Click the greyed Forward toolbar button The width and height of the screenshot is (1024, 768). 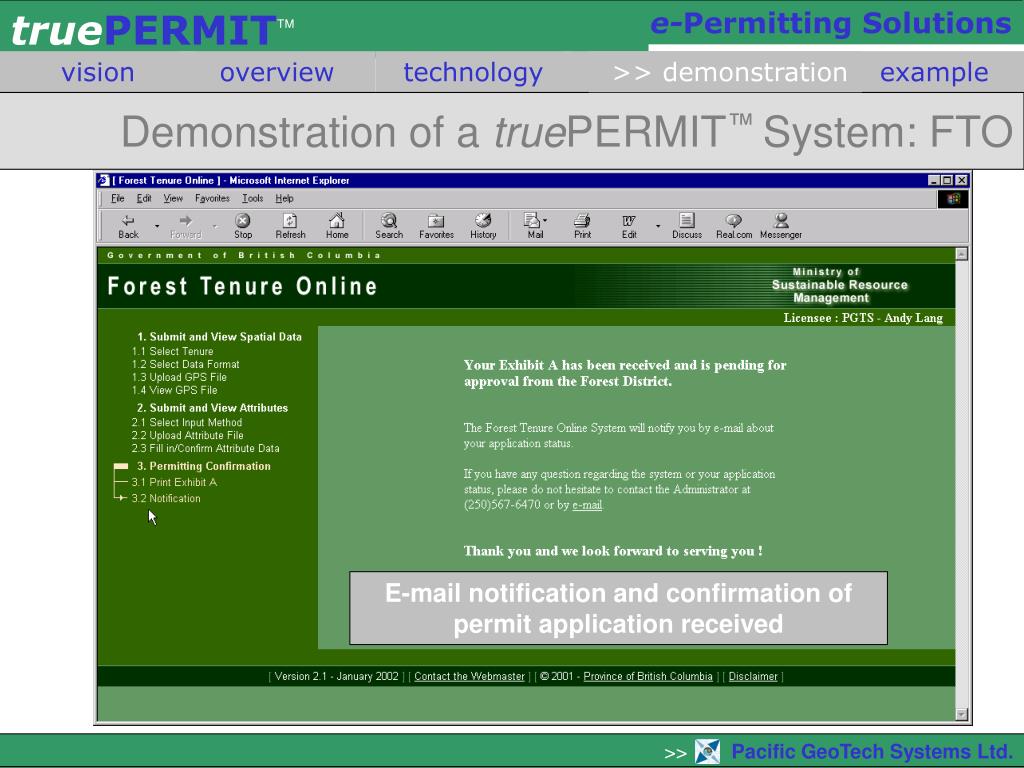[x=185, y=226]
